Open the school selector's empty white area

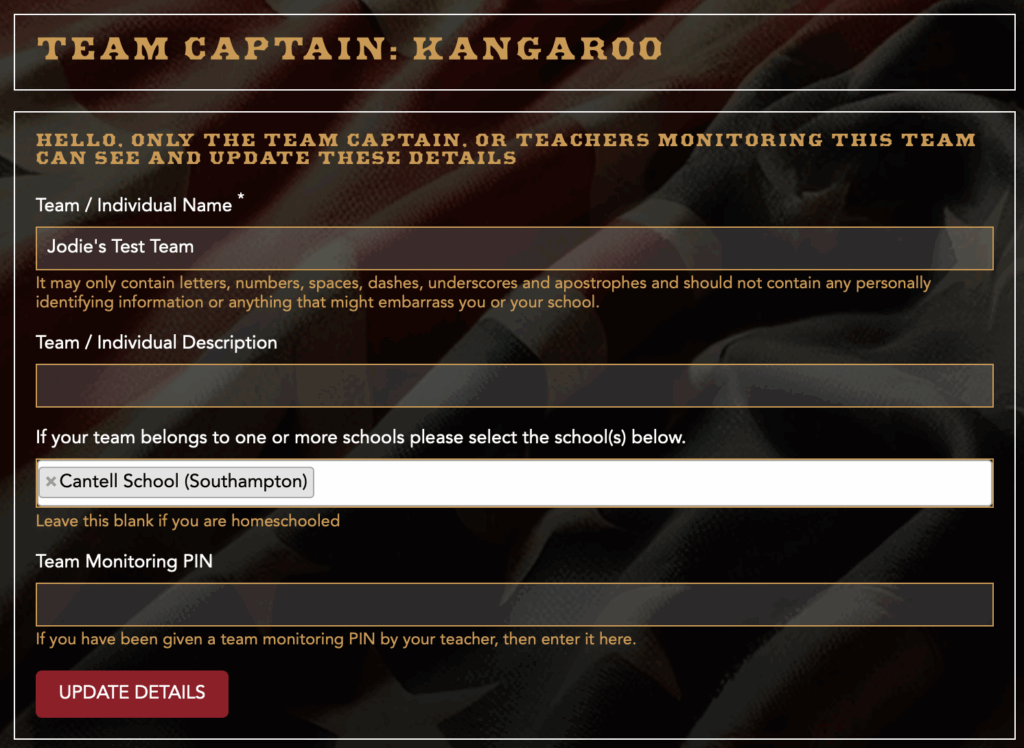[653, 483]
